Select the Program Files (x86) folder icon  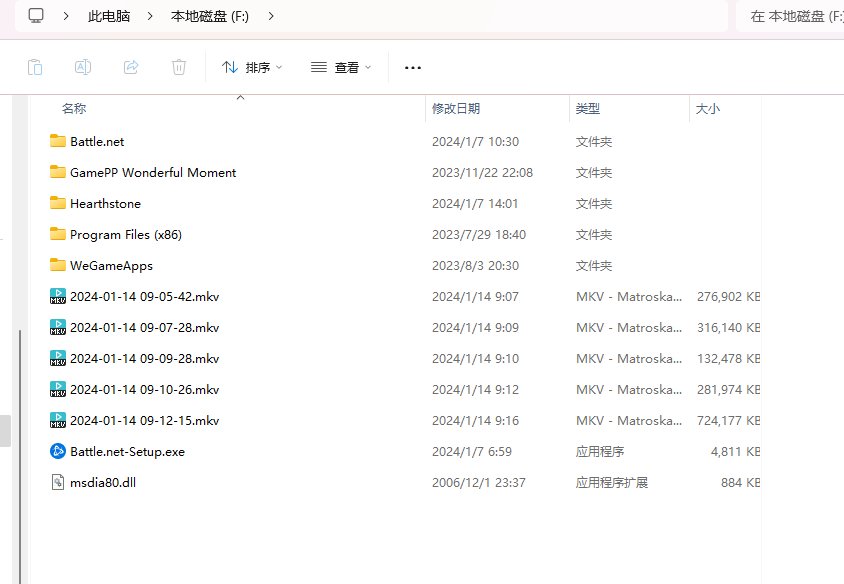[x=58, y=234]
